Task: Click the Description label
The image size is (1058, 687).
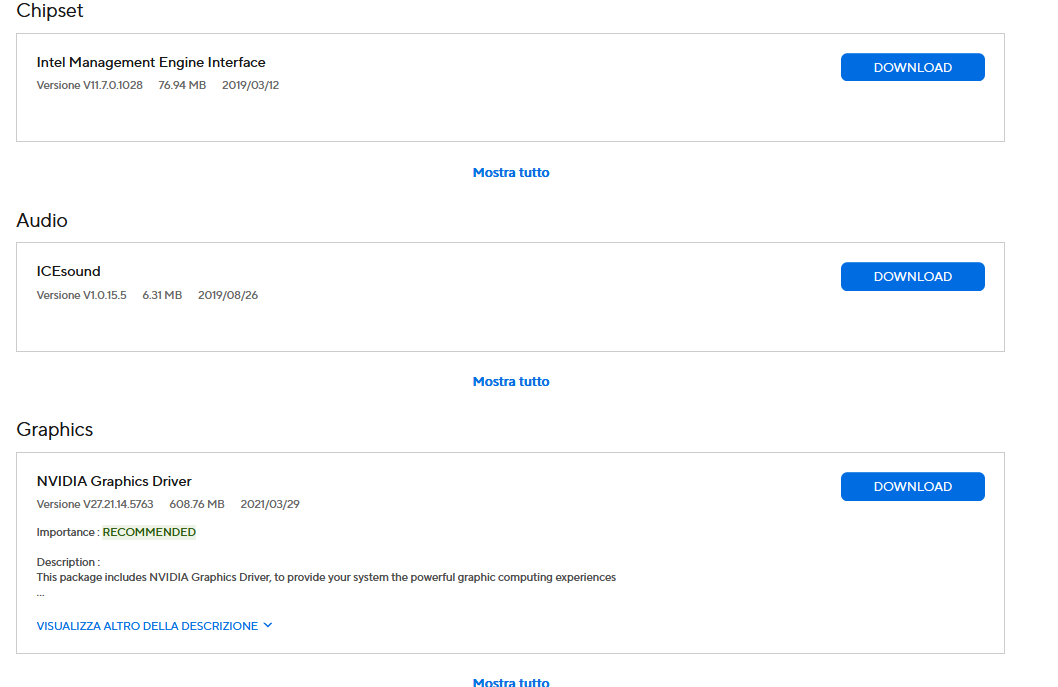Action: (x=68, y=562)
